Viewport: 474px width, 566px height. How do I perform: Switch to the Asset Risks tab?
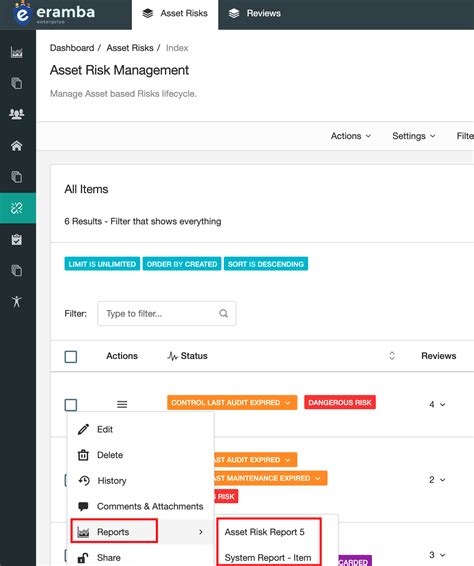click(x=175, y=13)
